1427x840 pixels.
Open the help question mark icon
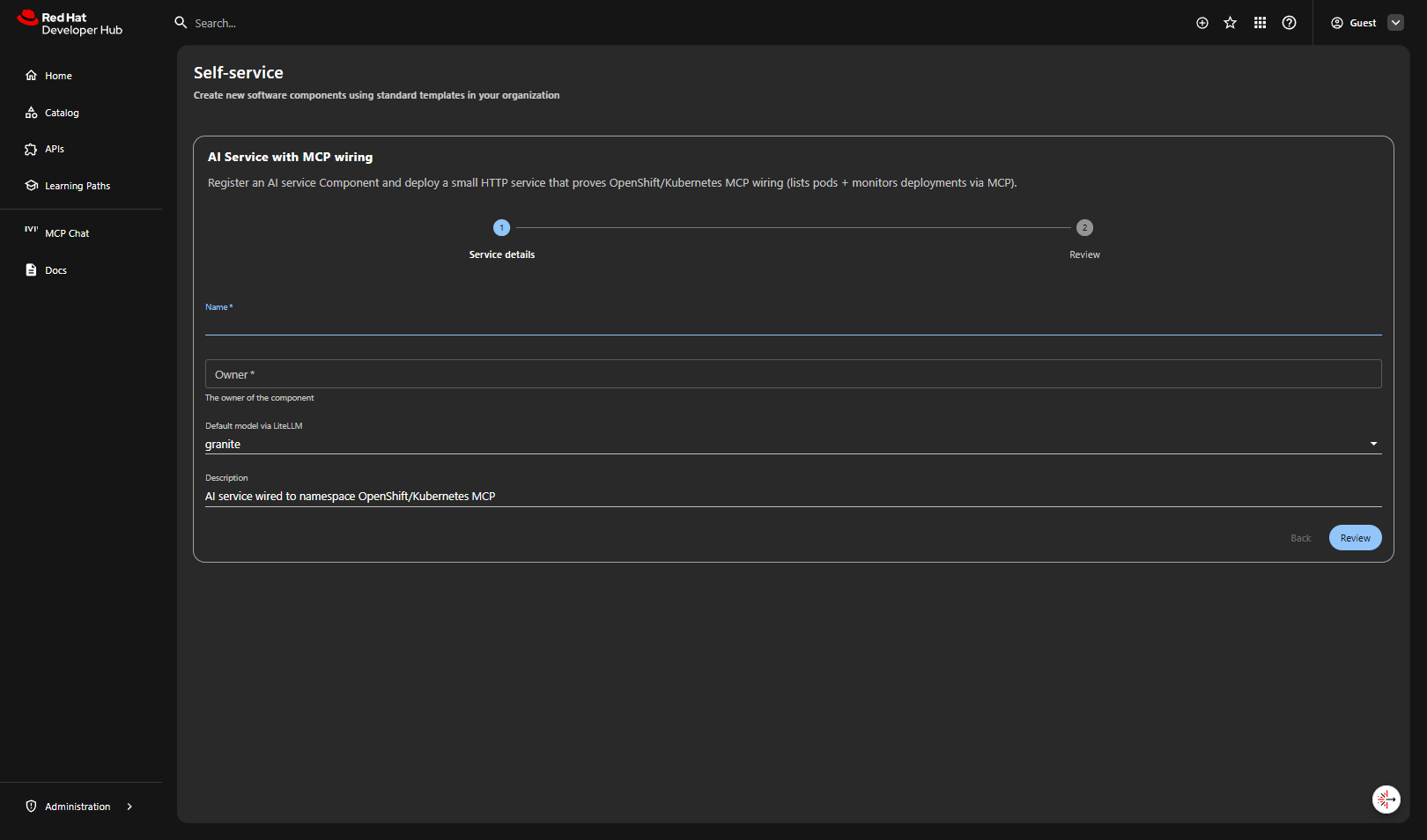pyautogui.click(x=1290, y=23)
